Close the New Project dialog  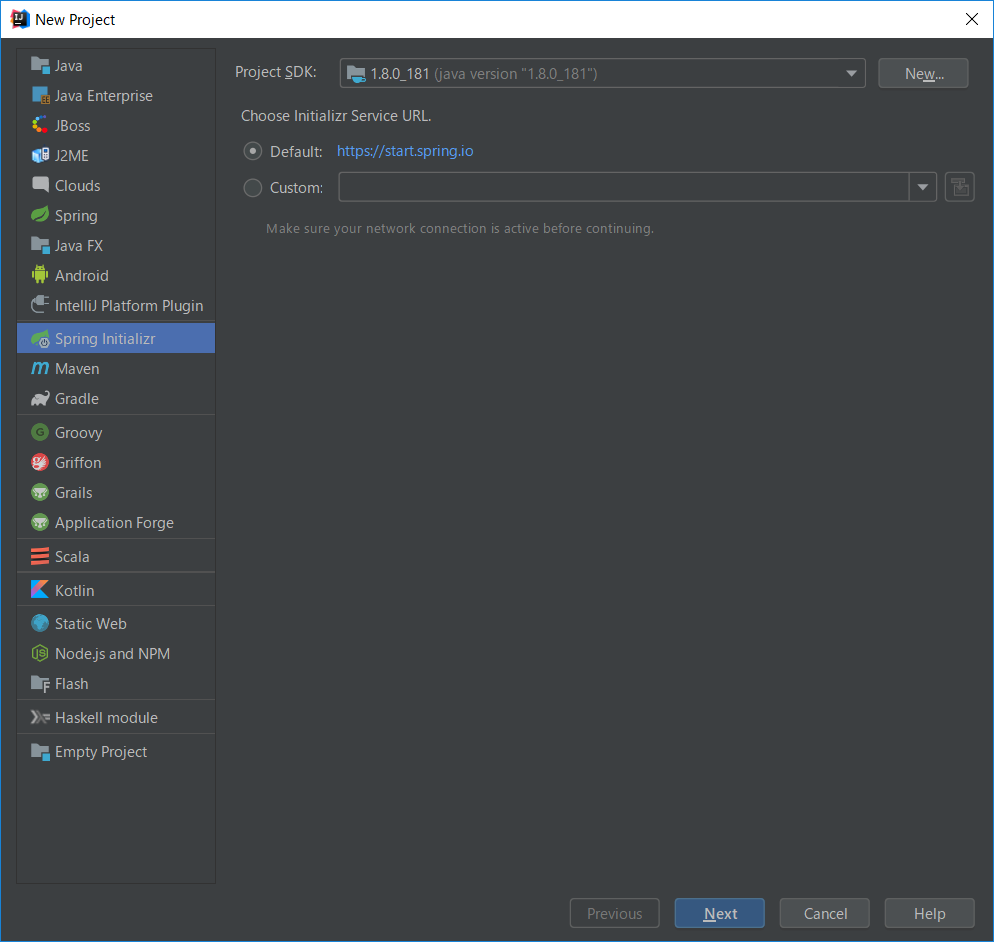pyautogui.click(x=971, y=19)
